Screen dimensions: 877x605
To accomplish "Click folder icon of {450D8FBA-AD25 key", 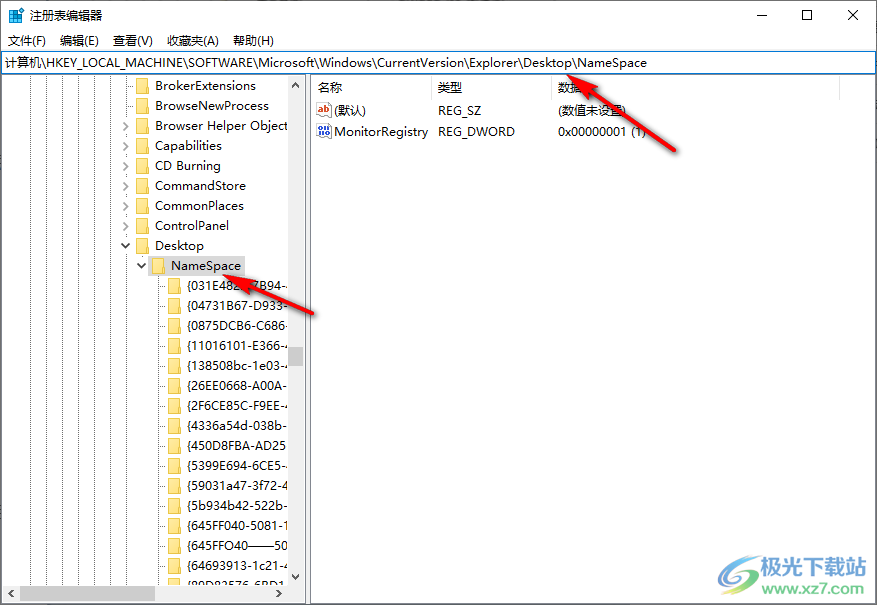I will (175, 446).
